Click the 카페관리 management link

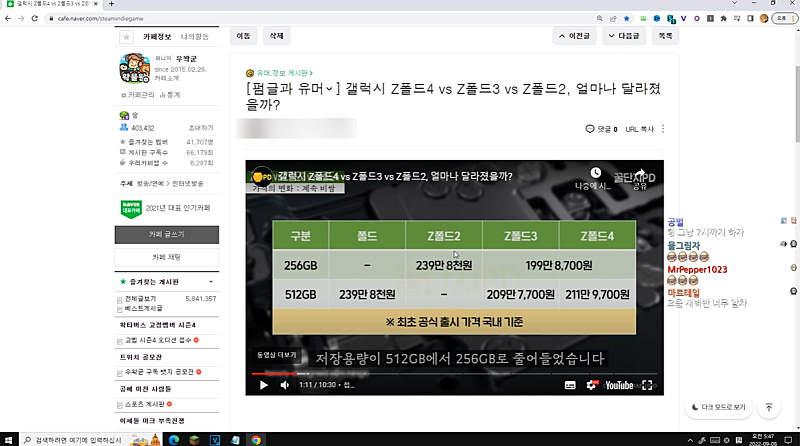coord(138,95)
